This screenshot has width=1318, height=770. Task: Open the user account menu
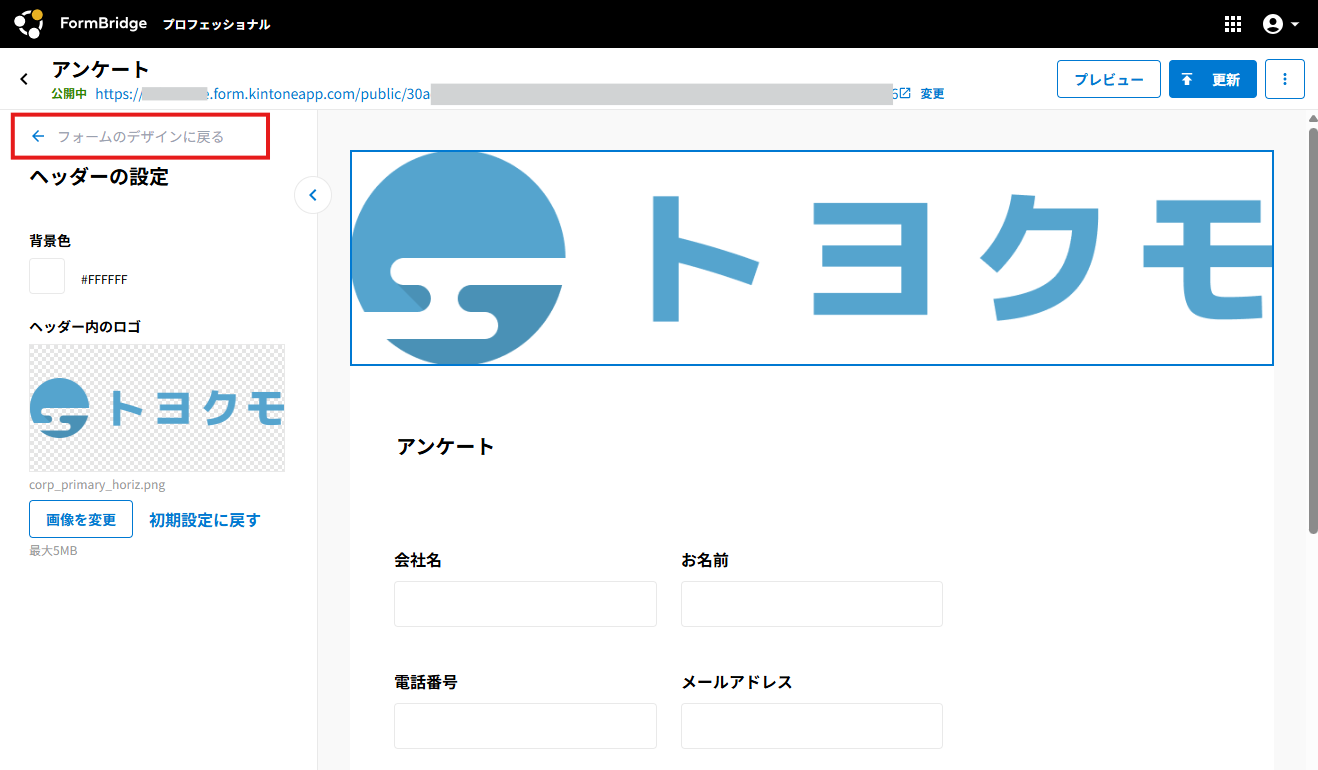[x=1280, y=24]
